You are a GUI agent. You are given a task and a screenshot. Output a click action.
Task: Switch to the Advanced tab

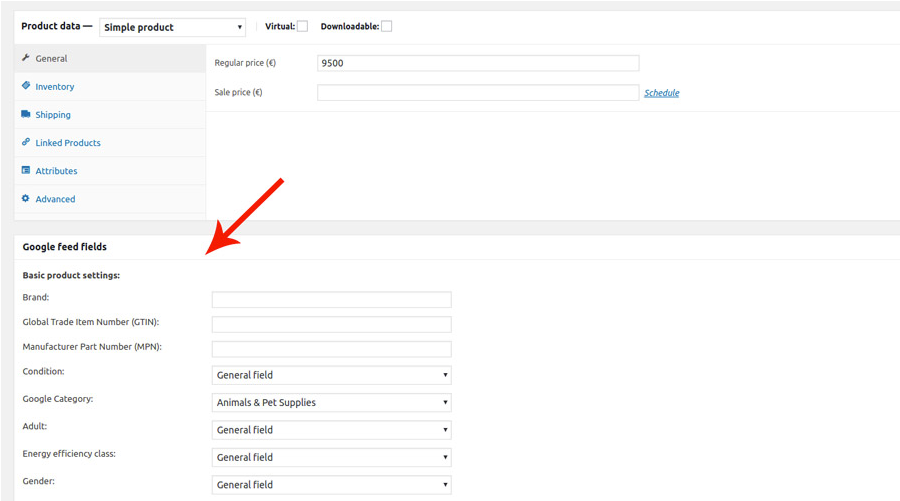coord(110,199)
